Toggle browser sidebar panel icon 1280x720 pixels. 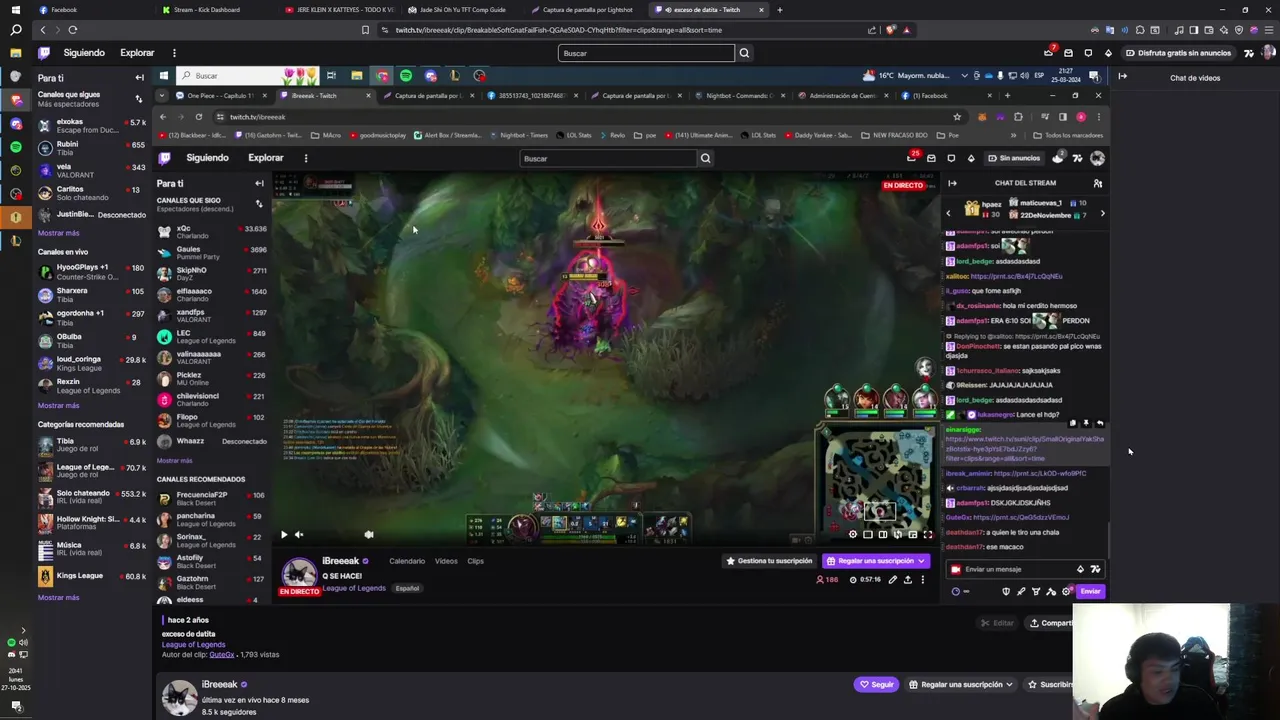(1195, 30)
